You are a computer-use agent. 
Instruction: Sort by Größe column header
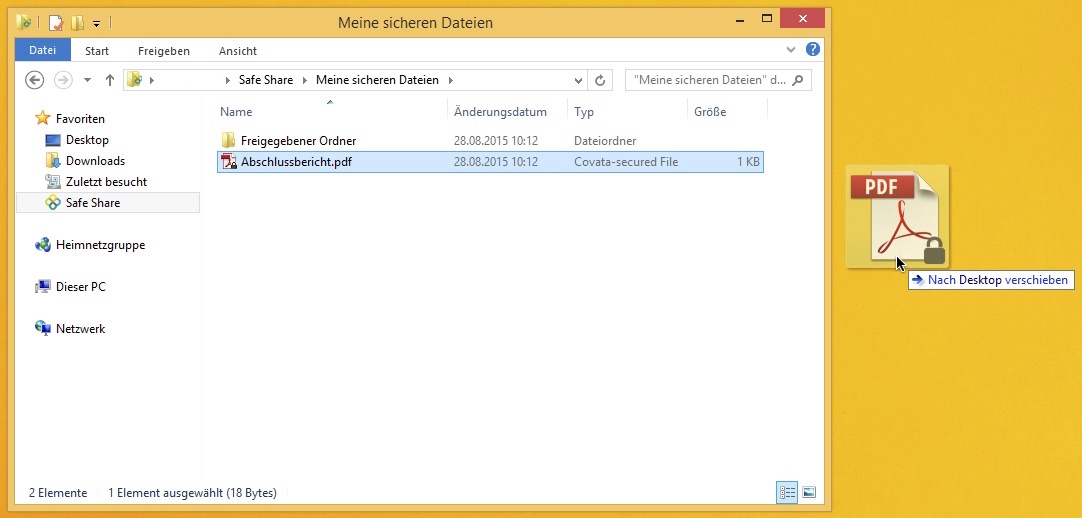[710, 112]
